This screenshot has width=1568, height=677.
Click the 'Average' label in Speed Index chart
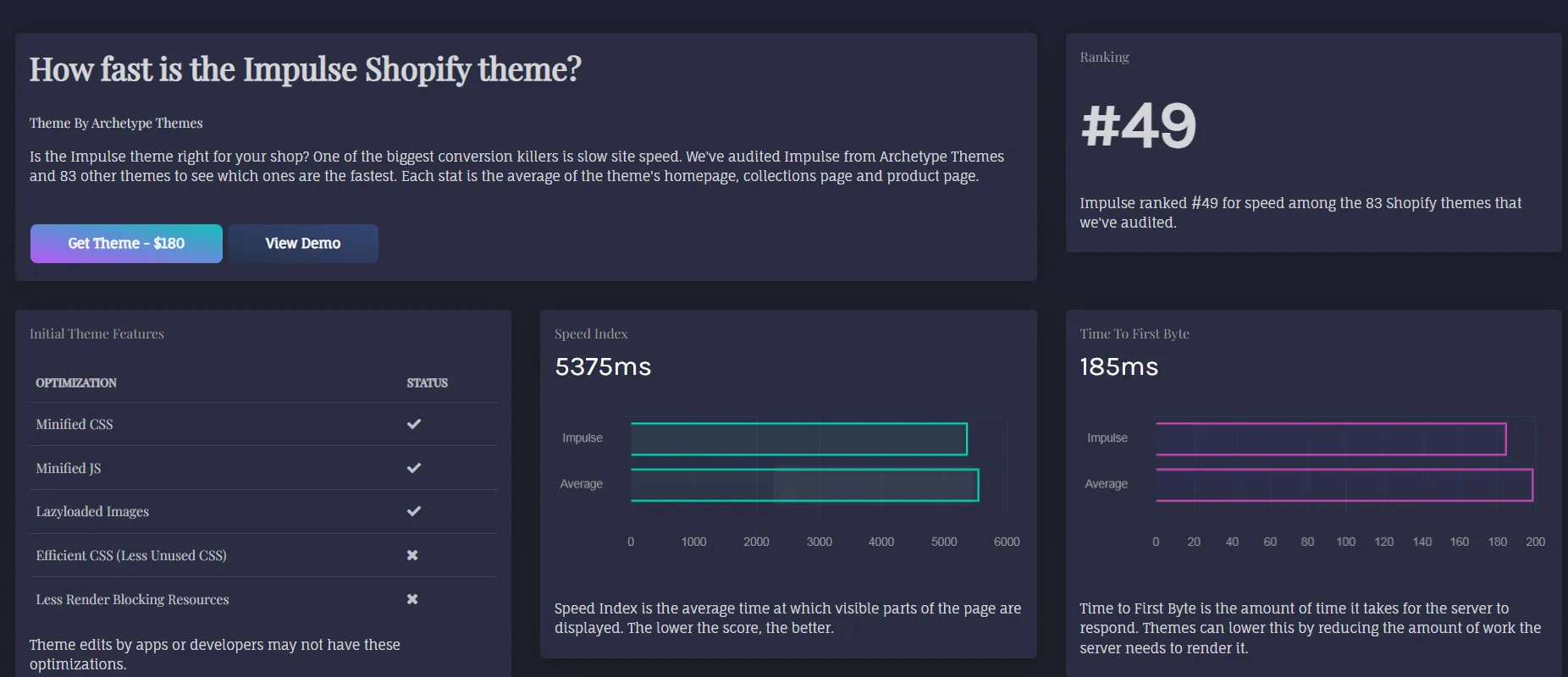[x=582, y=484]
